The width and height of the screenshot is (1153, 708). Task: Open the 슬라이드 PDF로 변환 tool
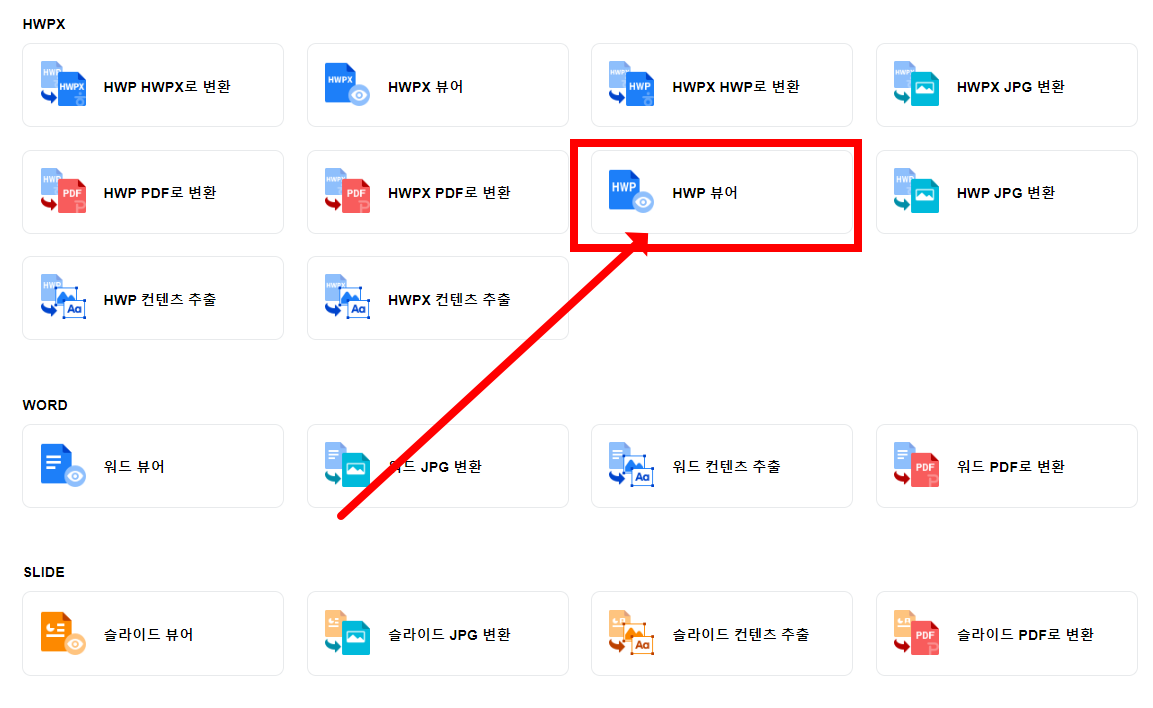pyautogui.click(x=1006, y=632)
